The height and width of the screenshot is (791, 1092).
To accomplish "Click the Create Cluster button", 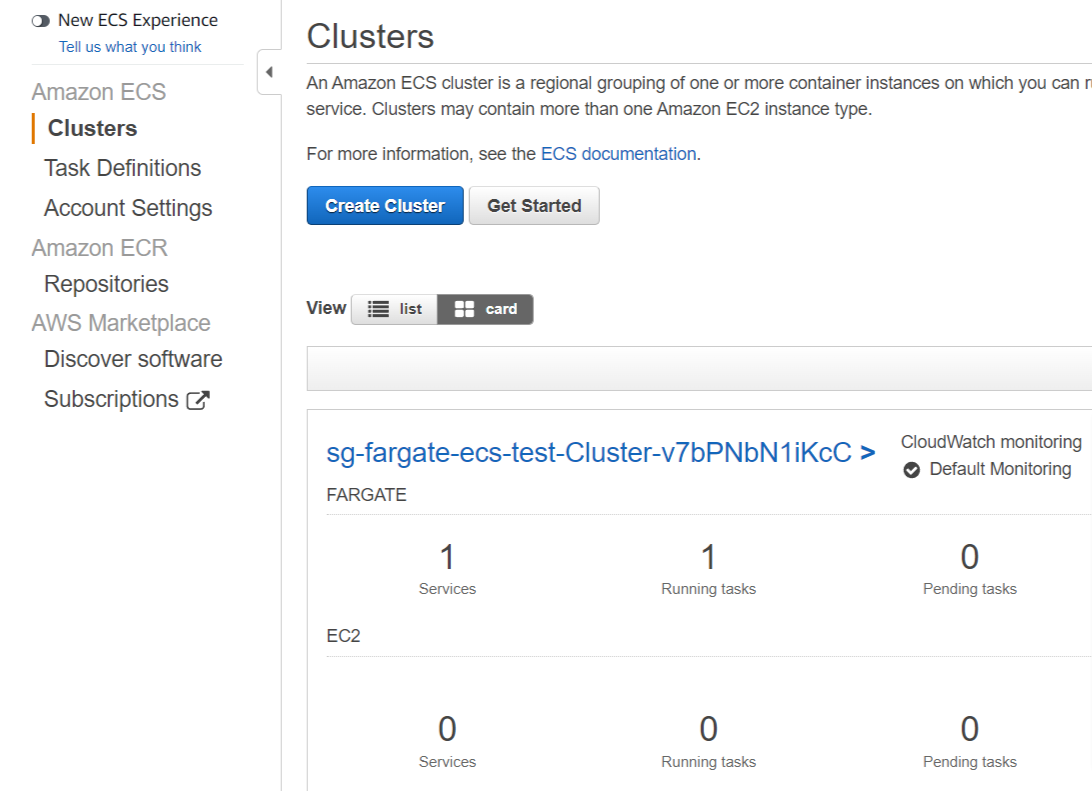I will coord(385,205).
